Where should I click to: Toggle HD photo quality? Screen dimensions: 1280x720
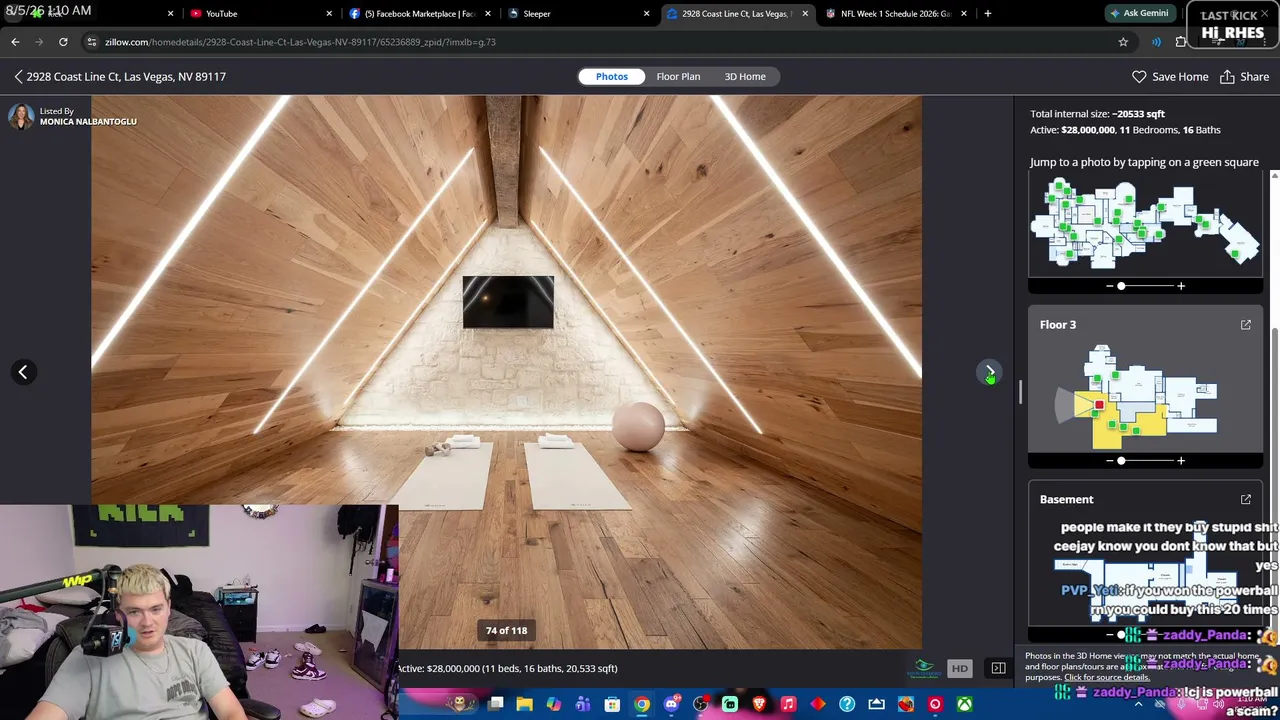coord(959,668)
